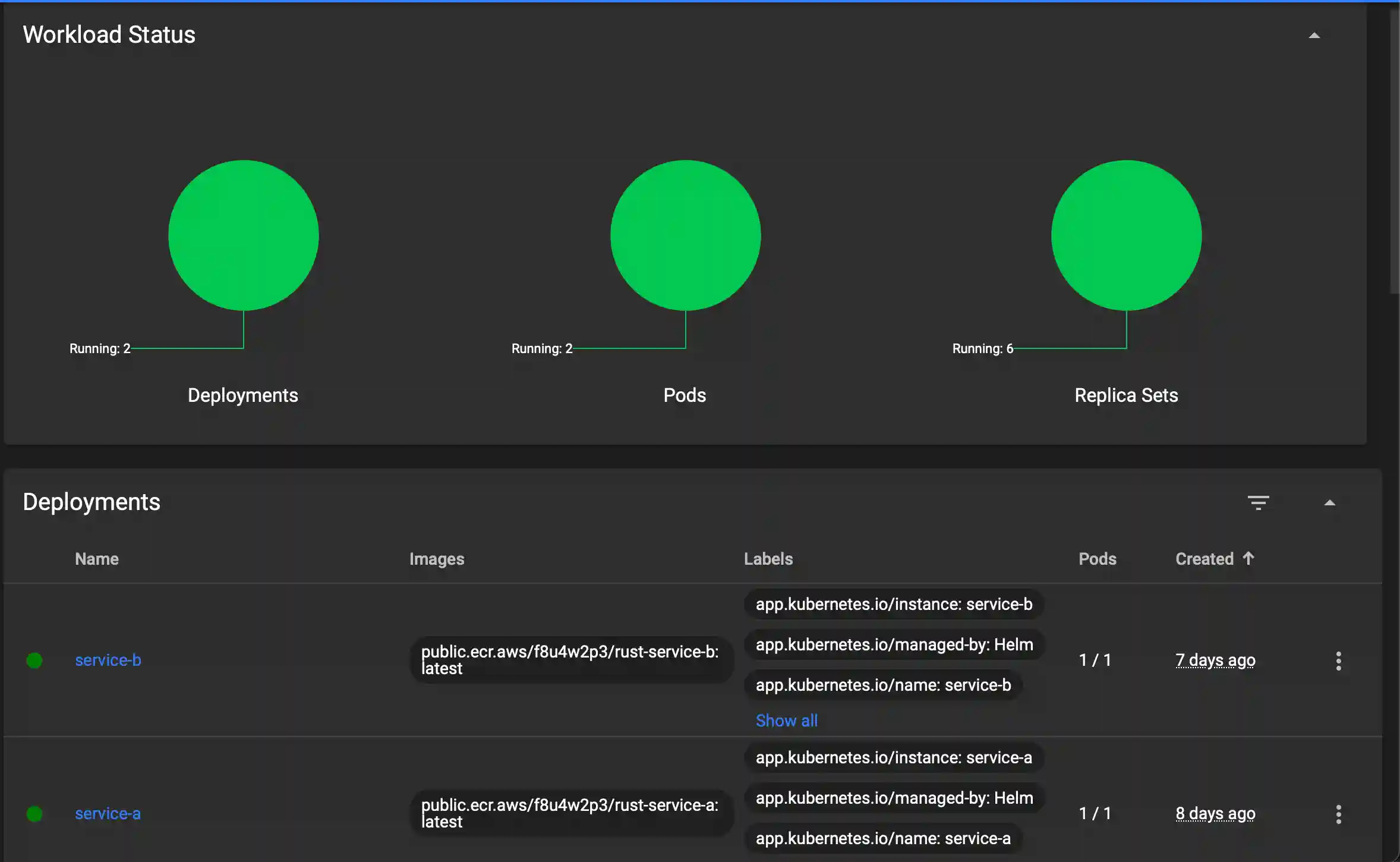Click the Name column header
The width and height of the screenshot is (1400, 862).
[x=97, y=559]
